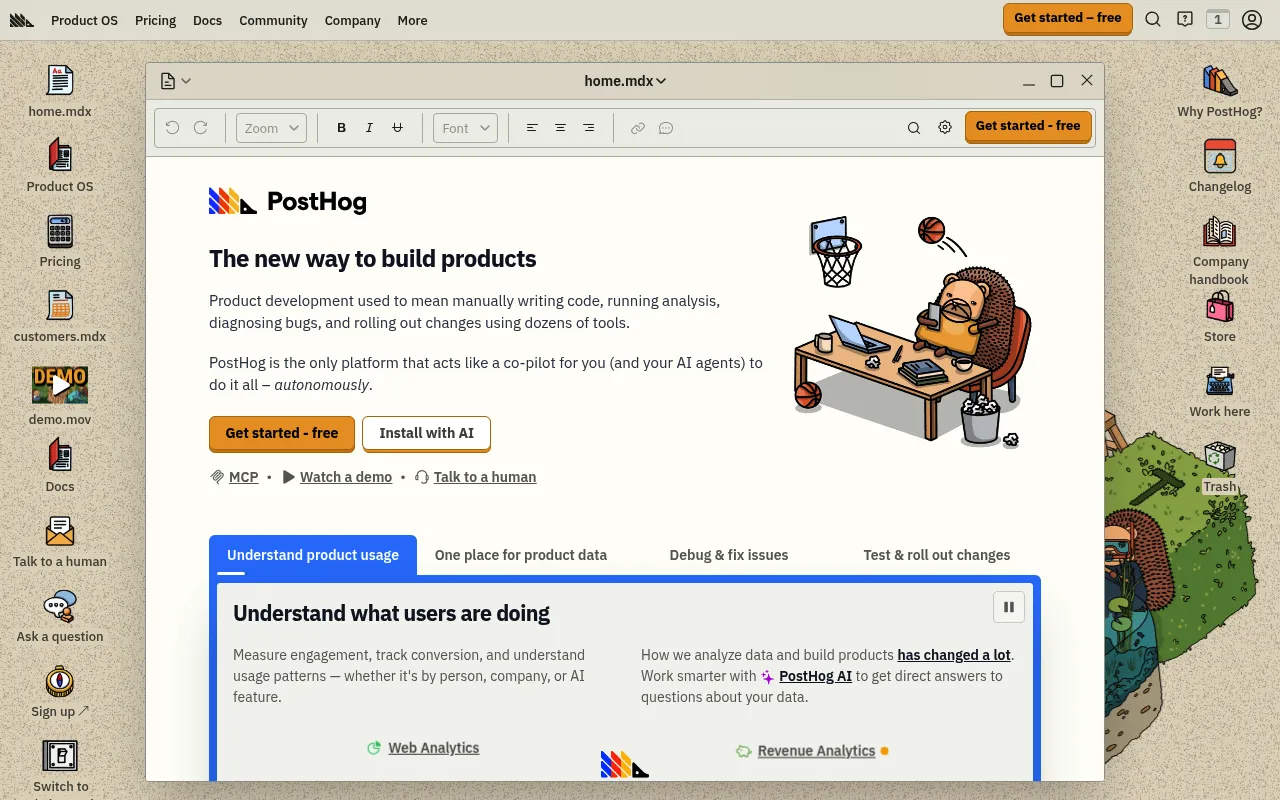The width and height of the screenshot is (1280, 800).
Task: Toggle italic formatting
Action: [369, 128]
